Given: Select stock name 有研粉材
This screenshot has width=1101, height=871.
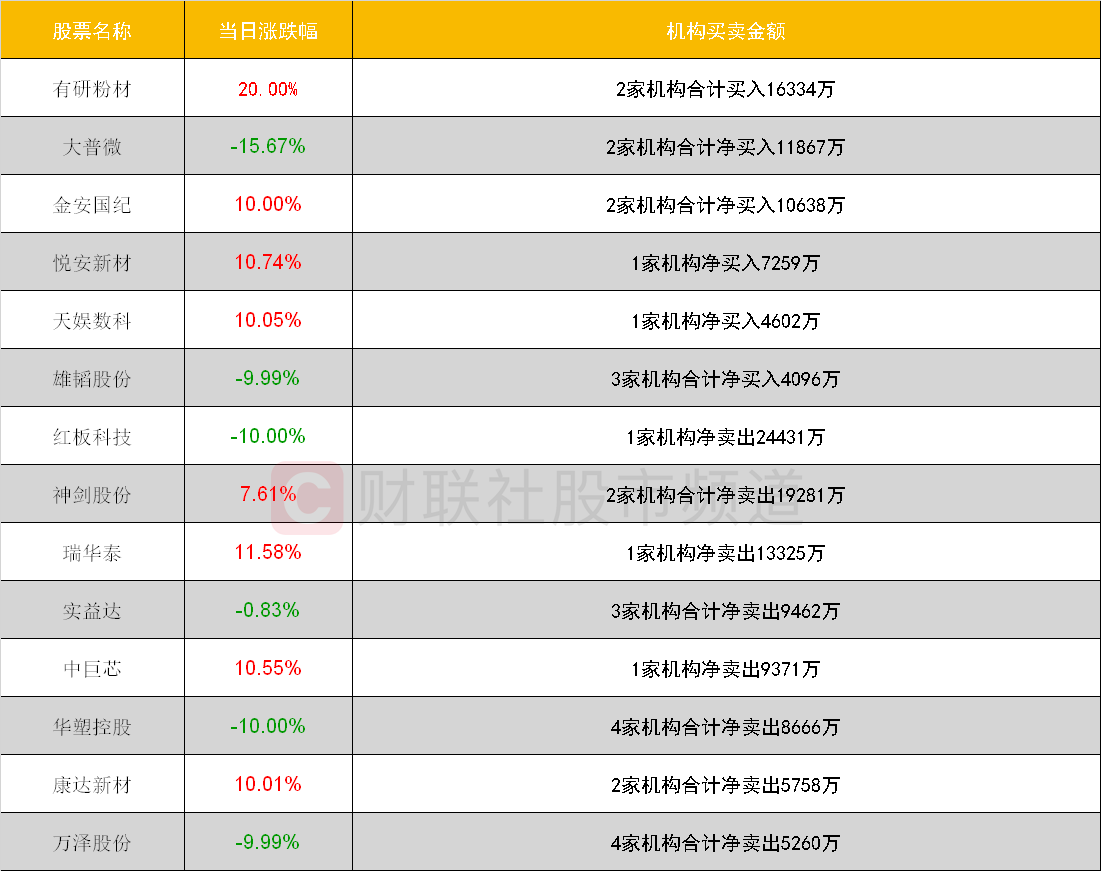Looking at the screenshot, I should point(92,89).
